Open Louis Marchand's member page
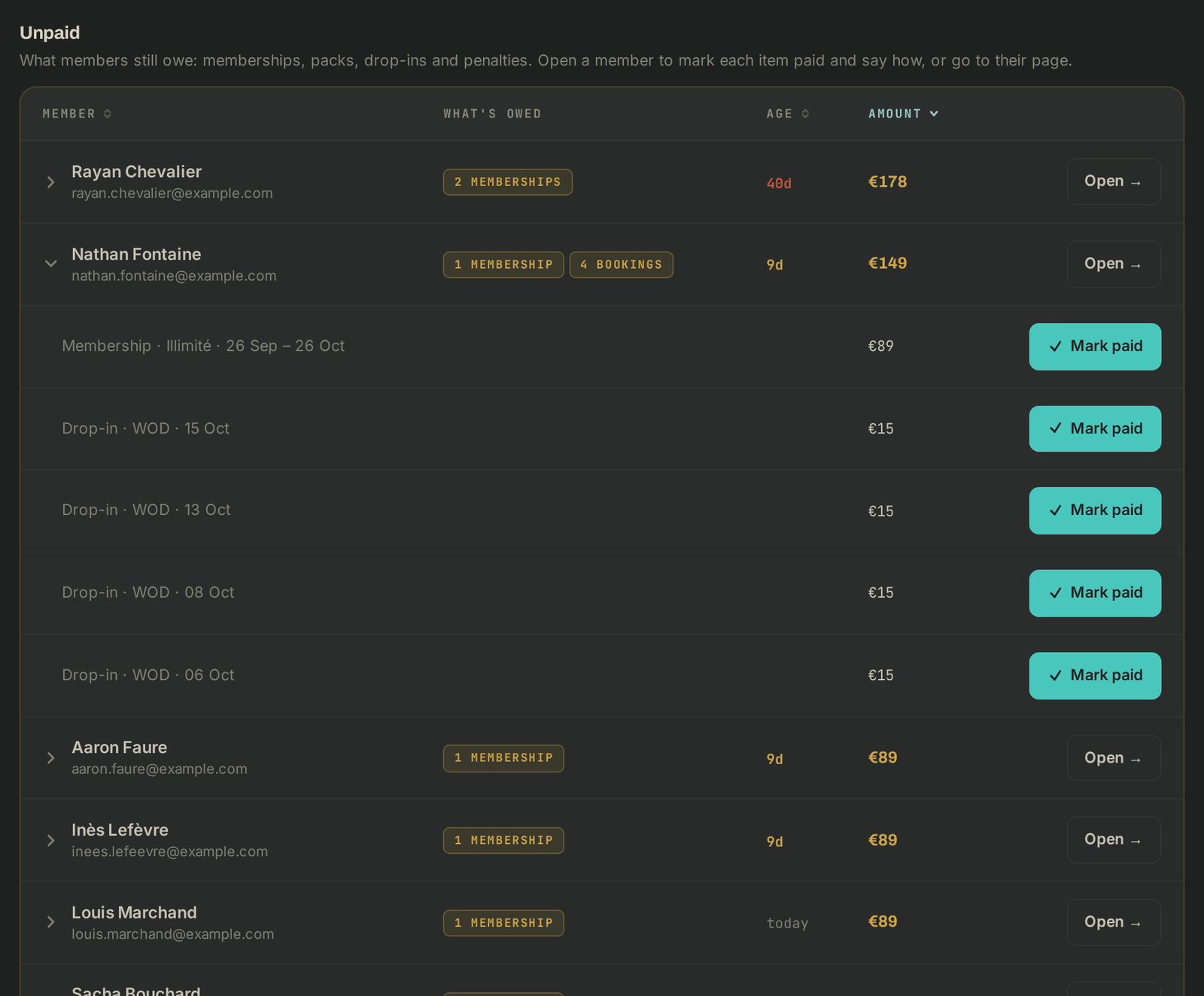The width and height of the screenshot is (1204, 996). coord(1114,922)
